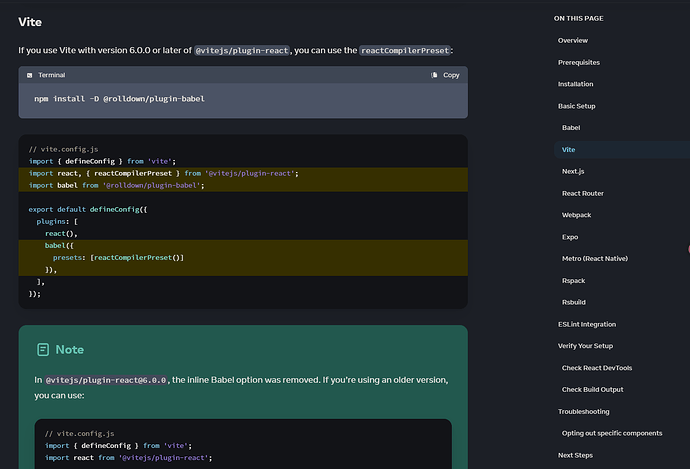Copy the npm install terminal command

coord(445,75)
